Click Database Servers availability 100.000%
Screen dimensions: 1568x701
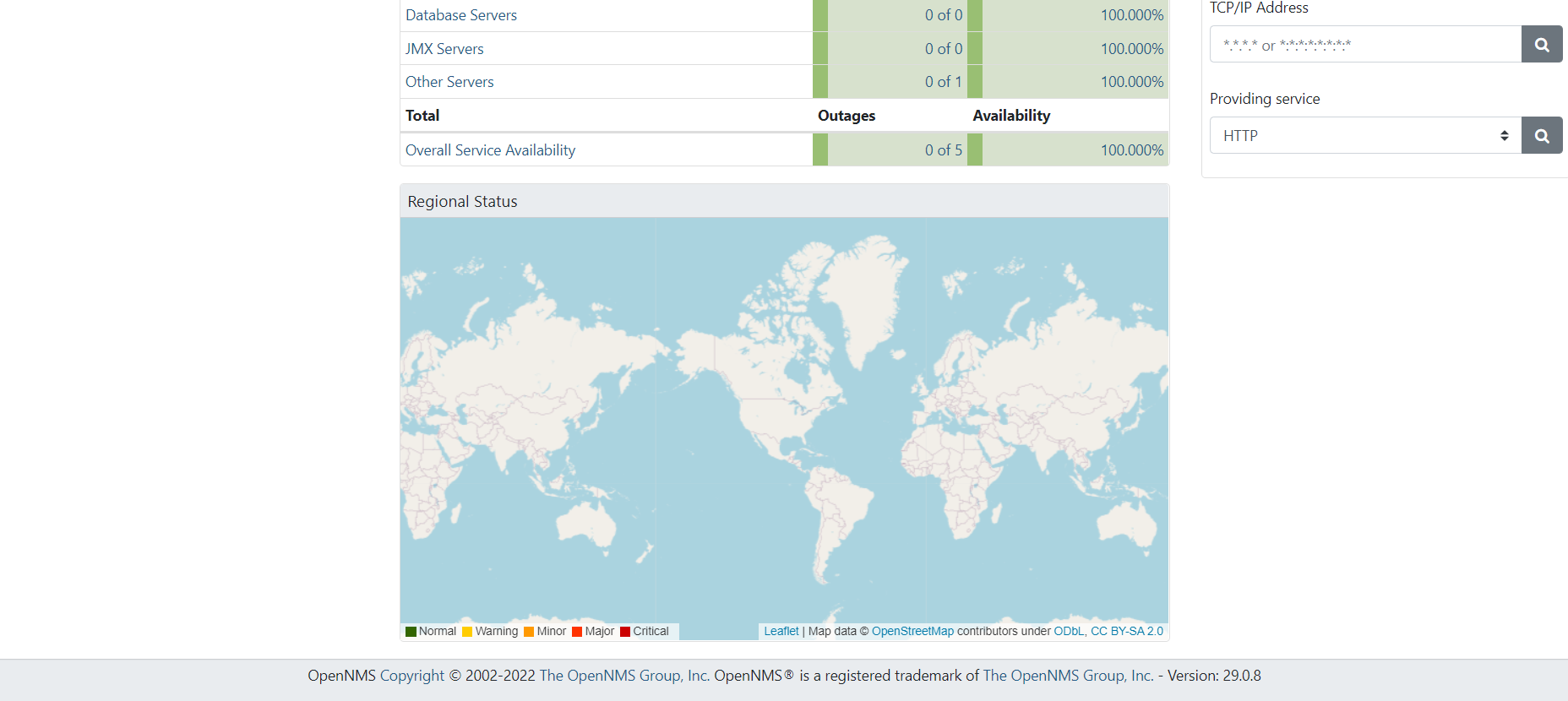[1132, 15]
